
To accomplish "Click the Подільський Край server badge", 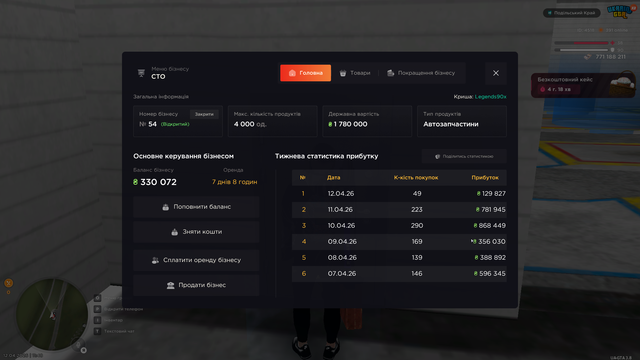I will point(571,13).
